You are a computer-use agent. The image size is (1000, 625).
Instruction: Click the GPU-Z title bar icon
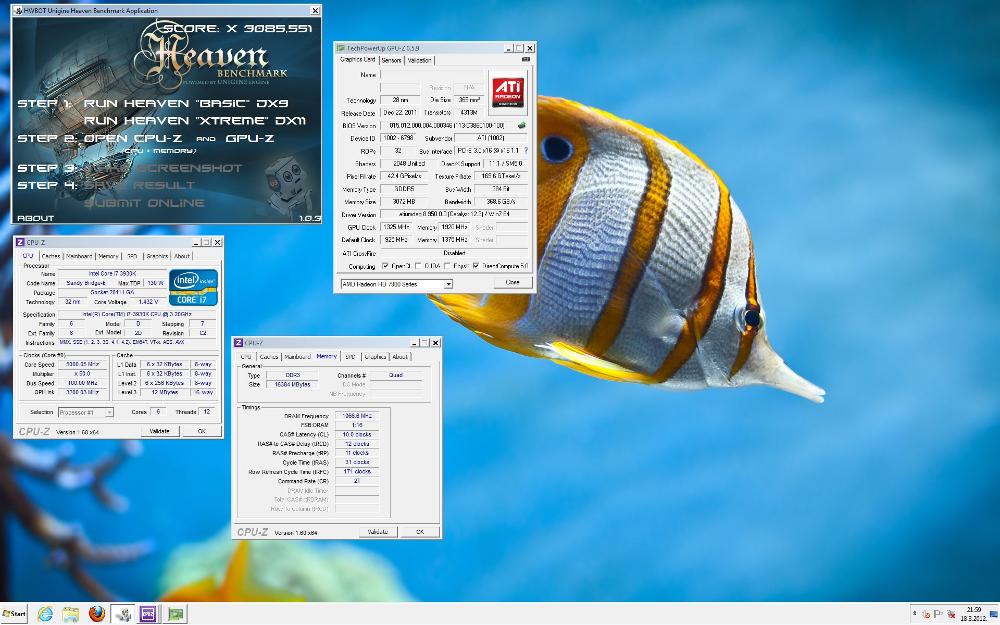[341, 48]
